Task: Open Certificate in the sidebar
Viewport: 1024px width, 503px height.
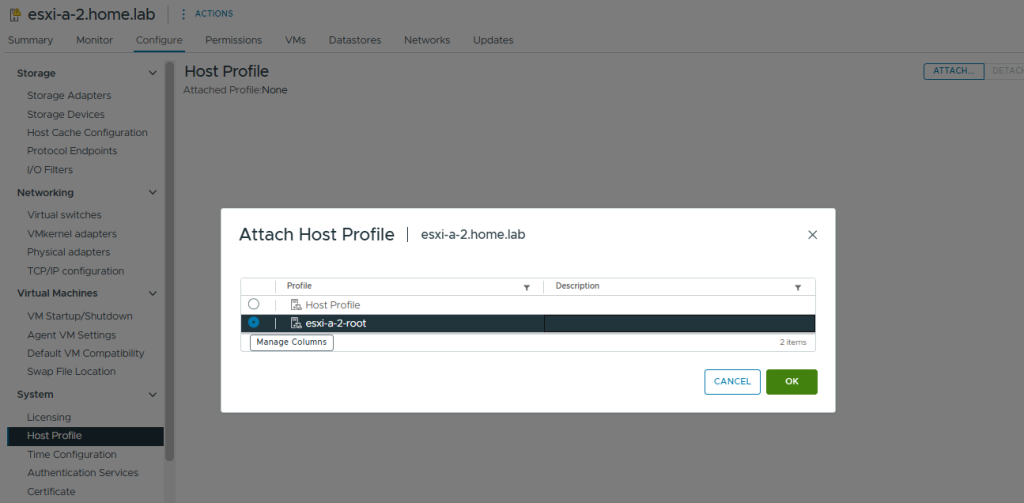Action: pos(51,492)
